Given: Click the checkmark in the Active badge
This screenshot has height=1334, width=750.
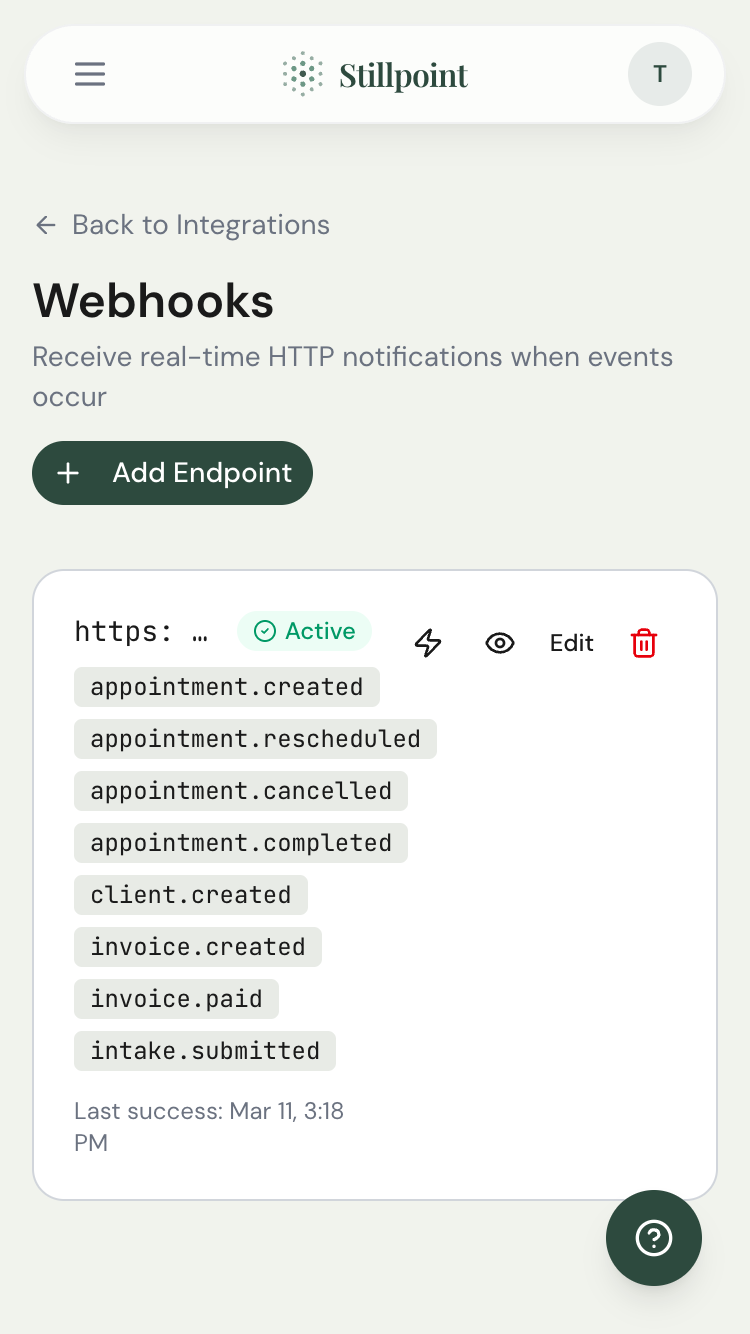Looking at the screenshot, I should pos(266,631).
